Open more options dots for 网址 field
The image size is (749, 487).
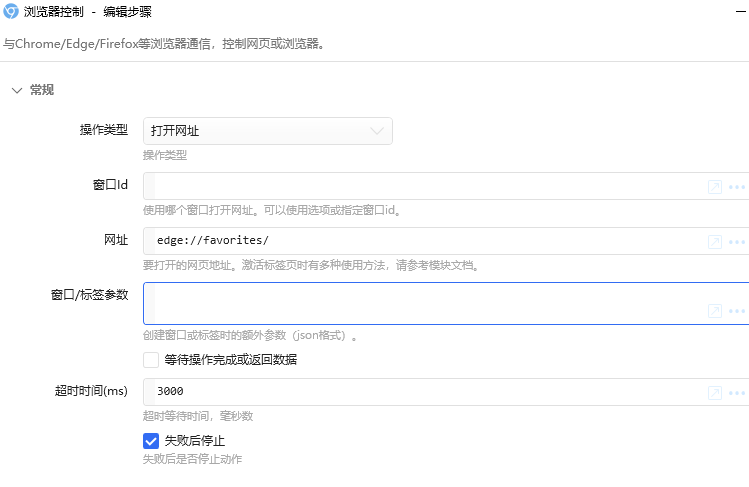pyautogui.click(x=737, y=242)
